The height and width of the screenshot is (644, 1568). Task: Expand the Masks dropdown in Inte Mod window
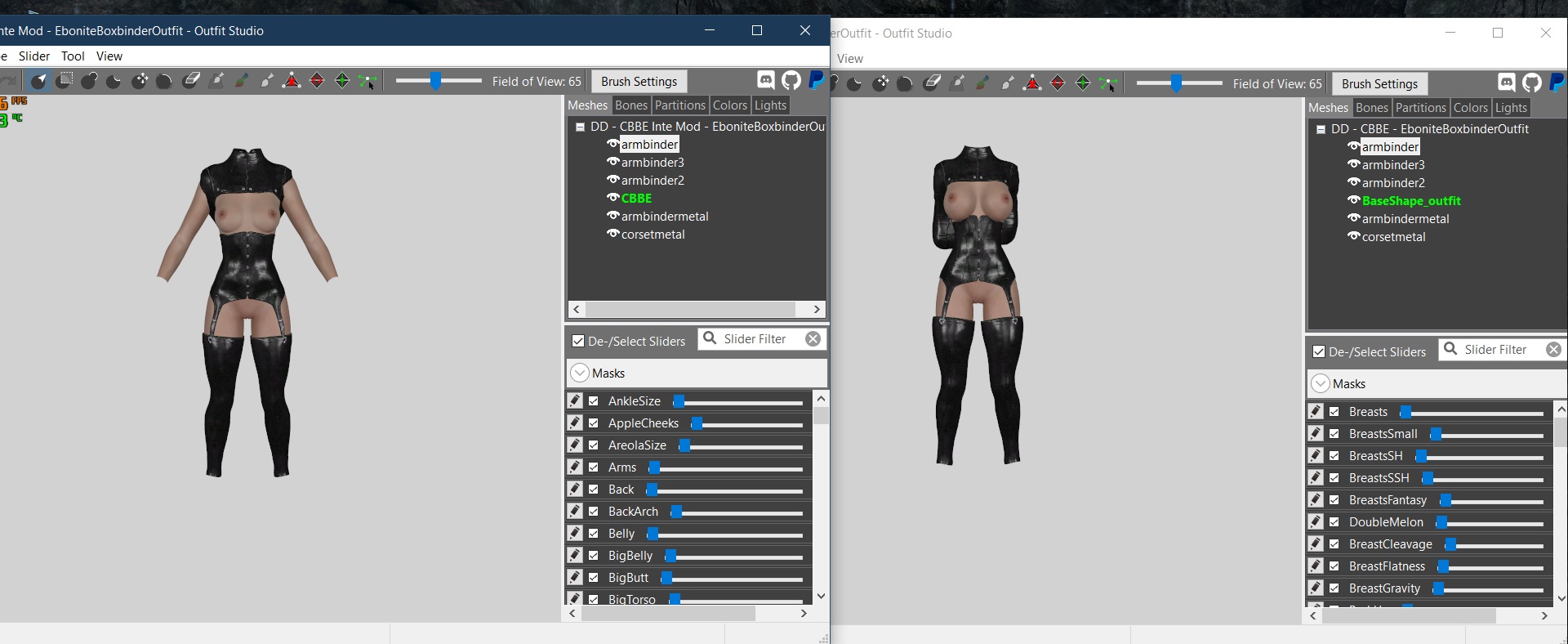(x=580, y=373)
